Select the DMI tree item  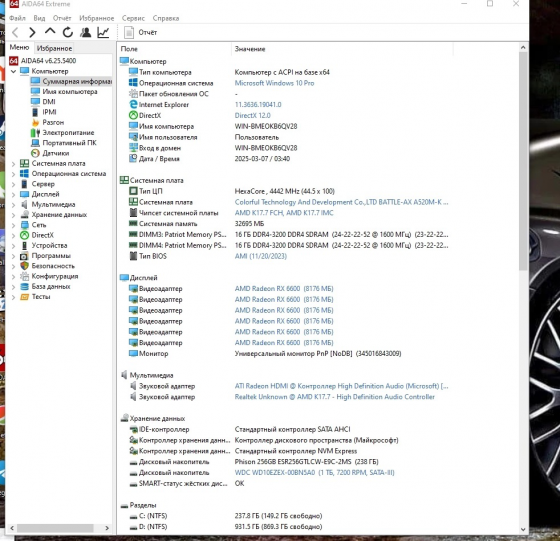coord(49,102)
